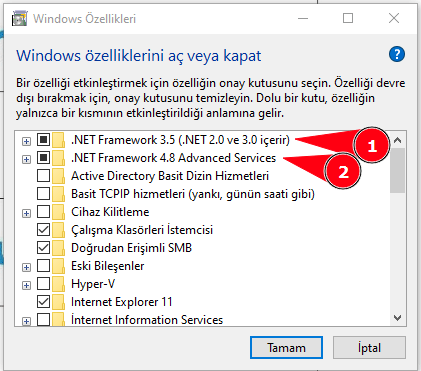Maximize the Windows Özellikleri window
The height and width of the screenshot is (371, 421).
point(348,18)
